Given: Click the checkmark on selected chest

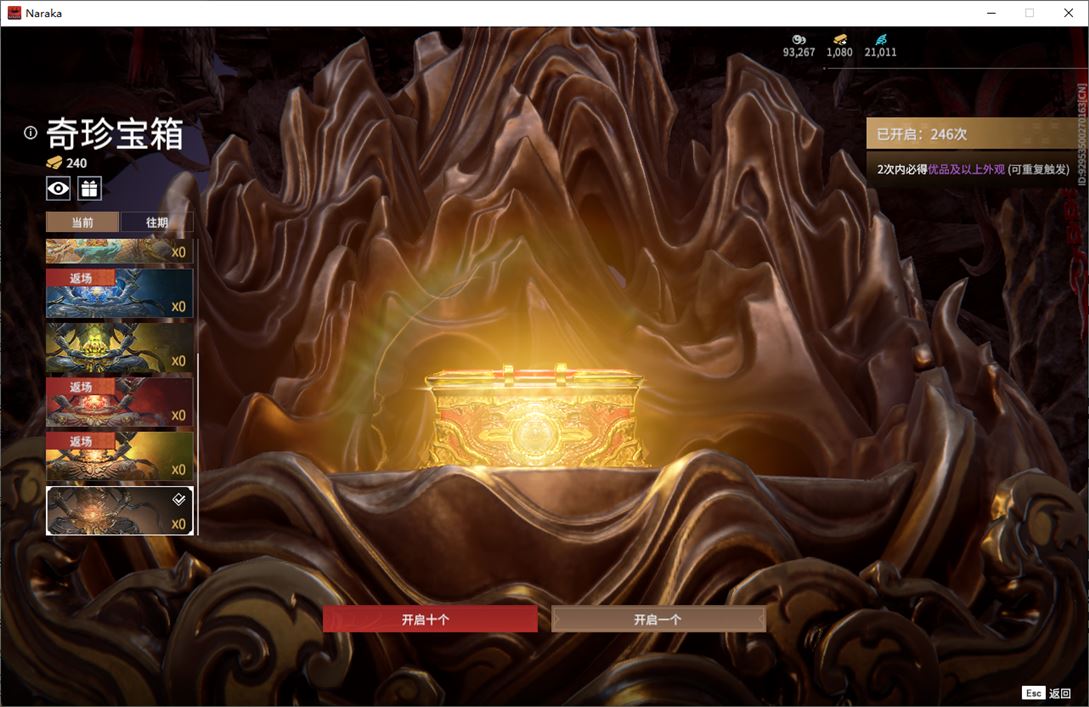Looking at the screenshot, I should [x=178, y=499].
